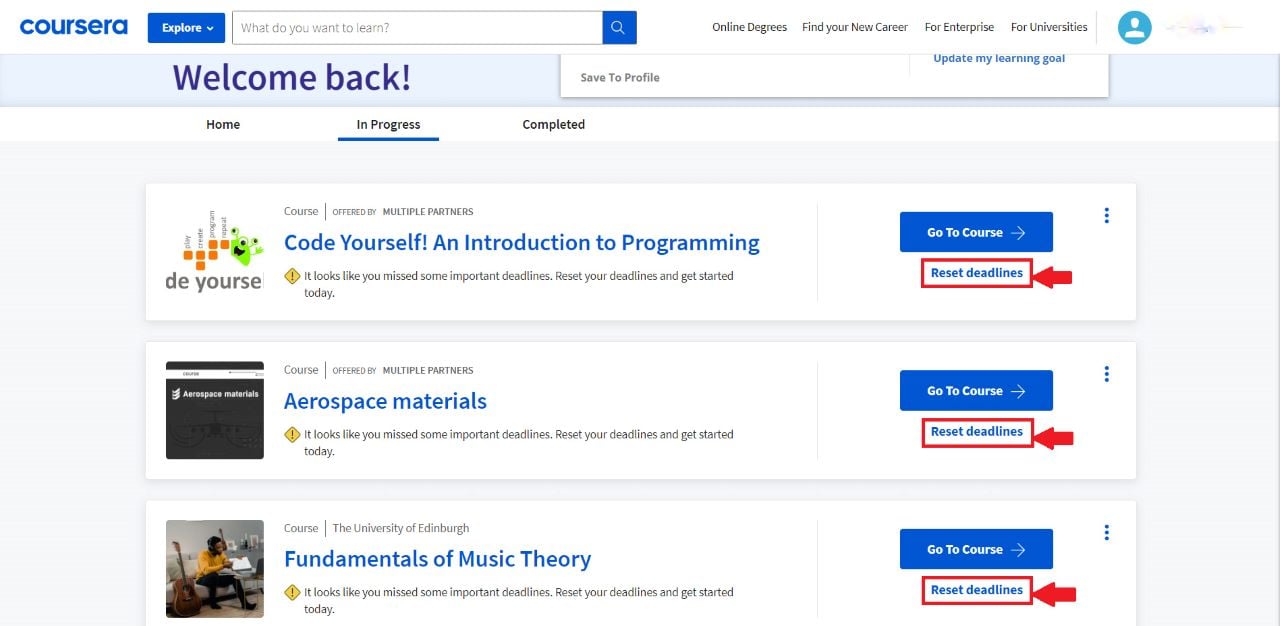
Task: Open the Explore dropdown
Action: point(186,27)
